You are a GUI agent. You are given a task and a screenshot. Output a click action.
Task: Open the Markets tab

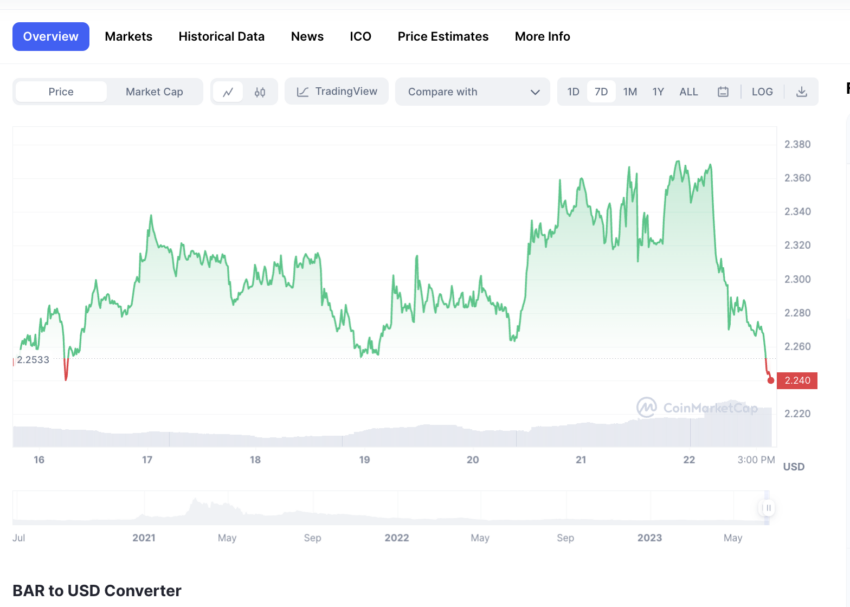(x=129, y=36)
